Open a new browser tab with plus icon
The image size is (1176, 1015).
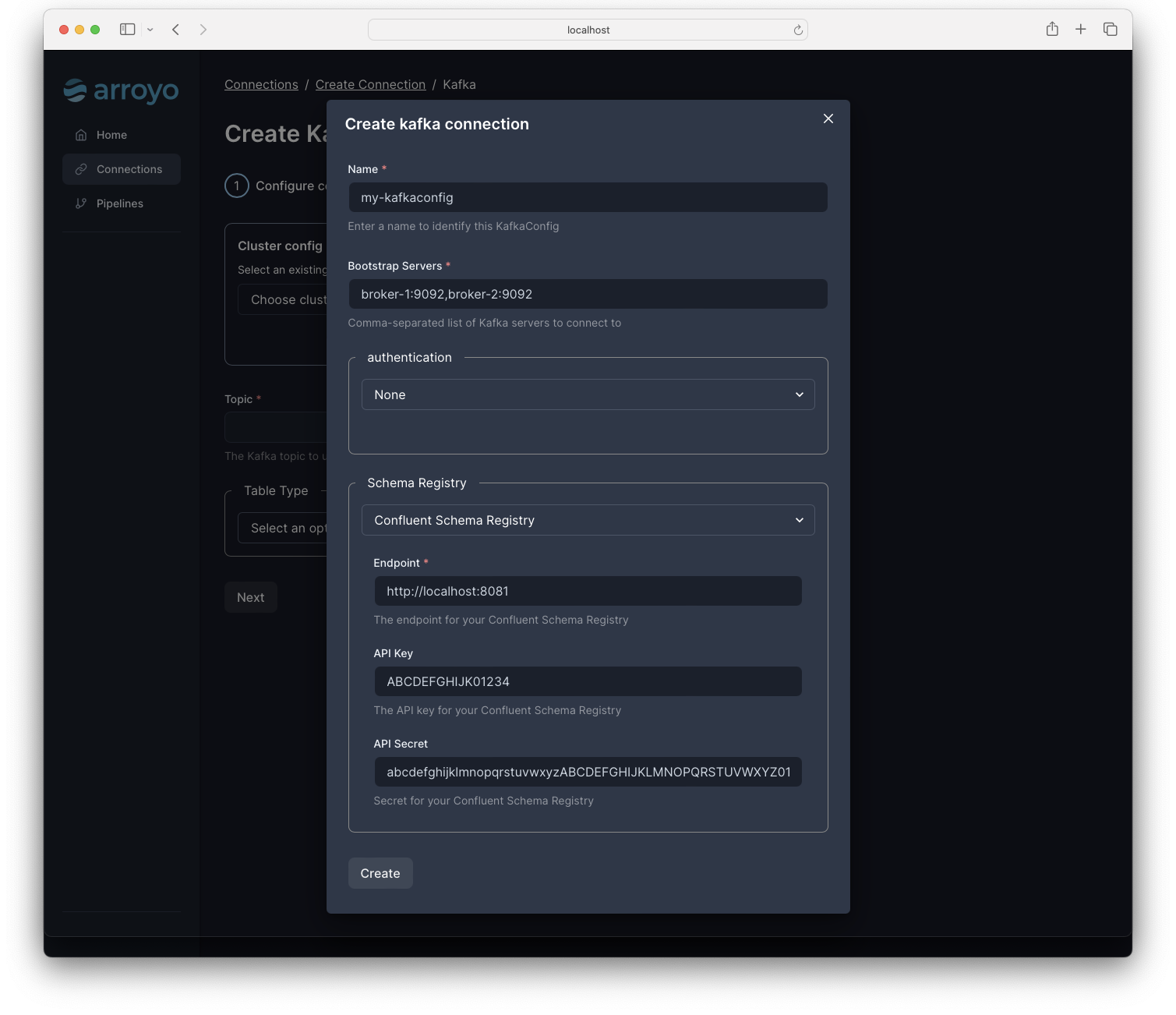[1081, 29]
